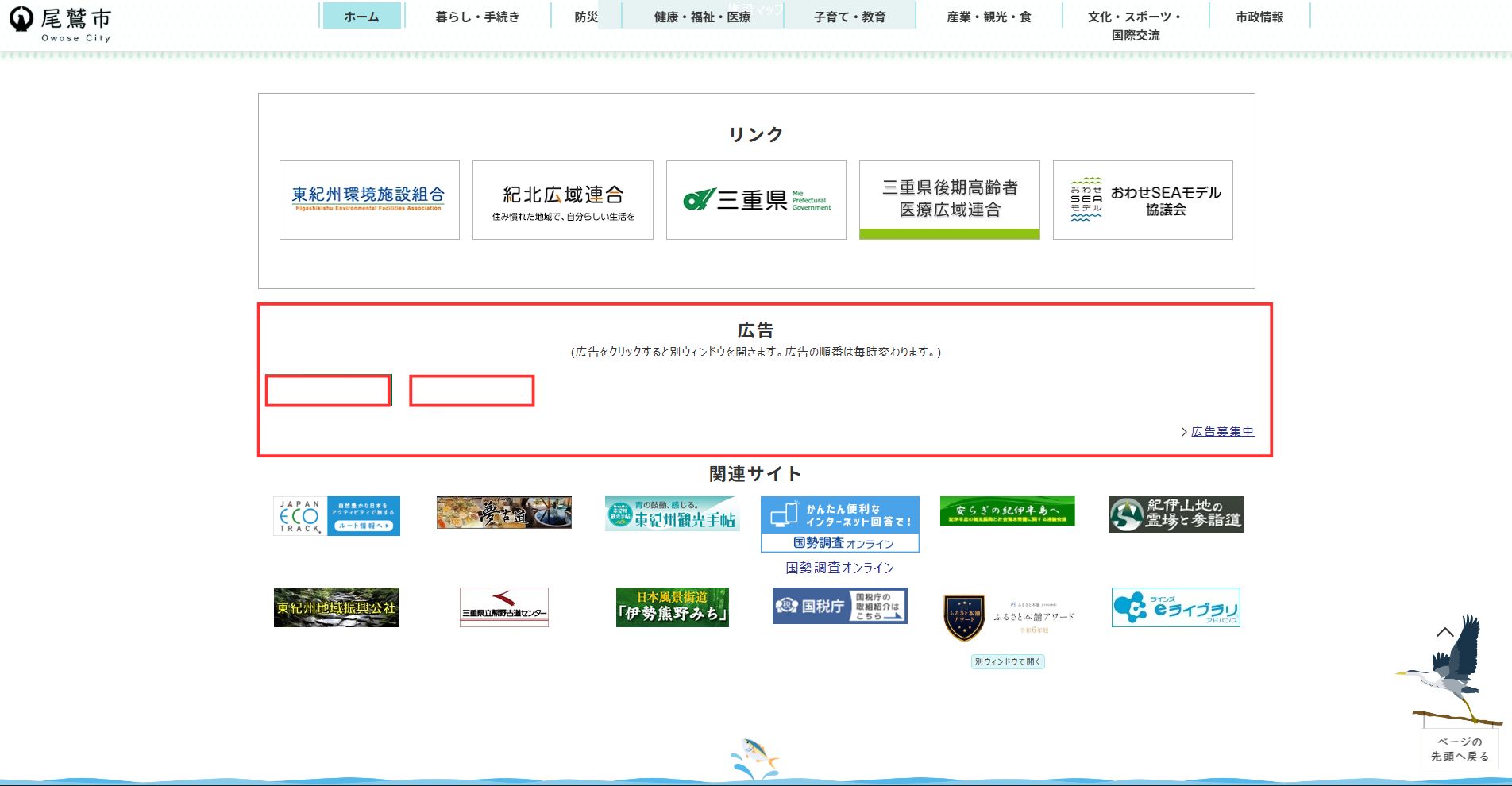Open the 子育て・教育 menu
This screenshot has height=786, width=1512.
point(850,17)
